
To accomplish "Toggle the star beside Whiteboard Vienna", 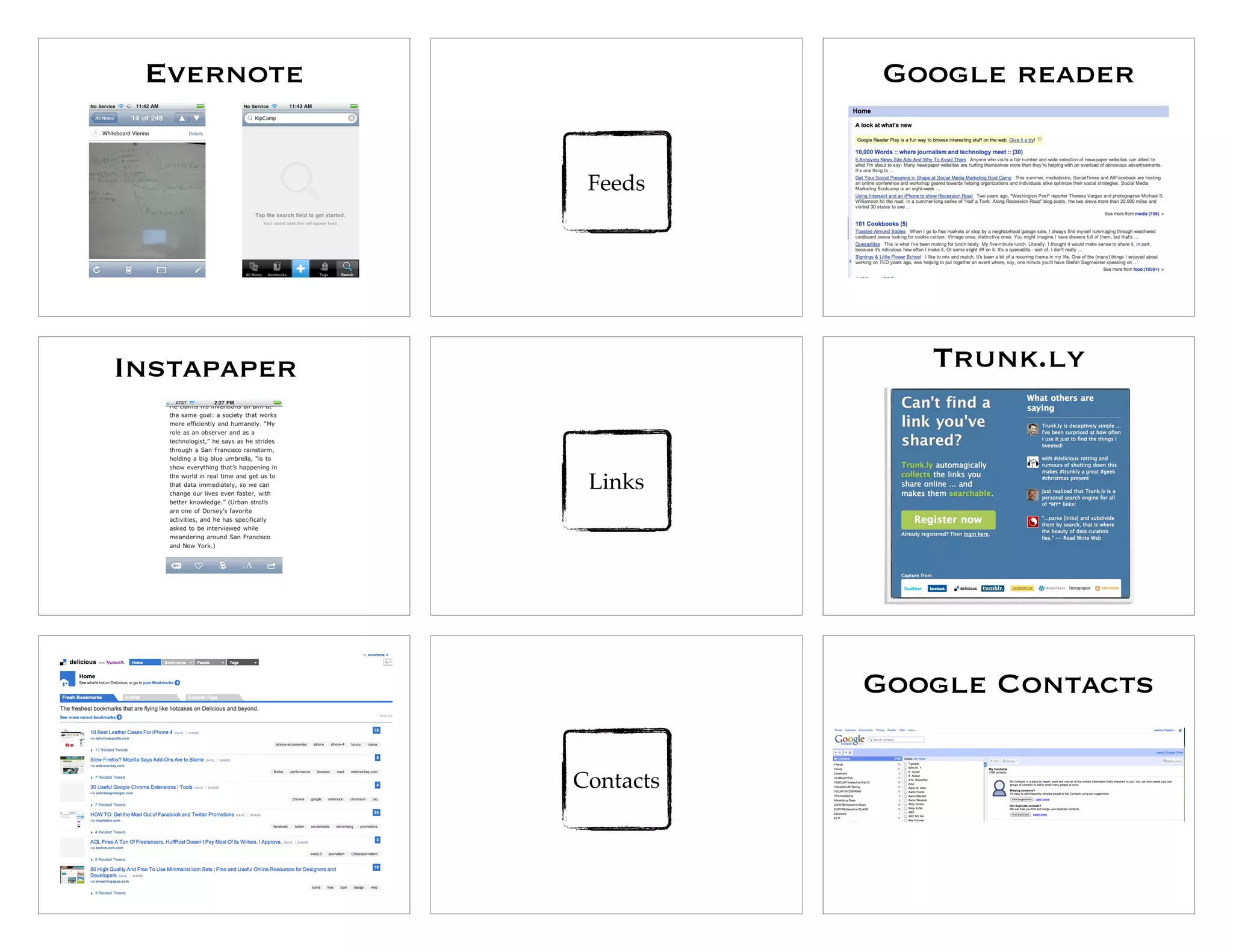I will [95, 133].
